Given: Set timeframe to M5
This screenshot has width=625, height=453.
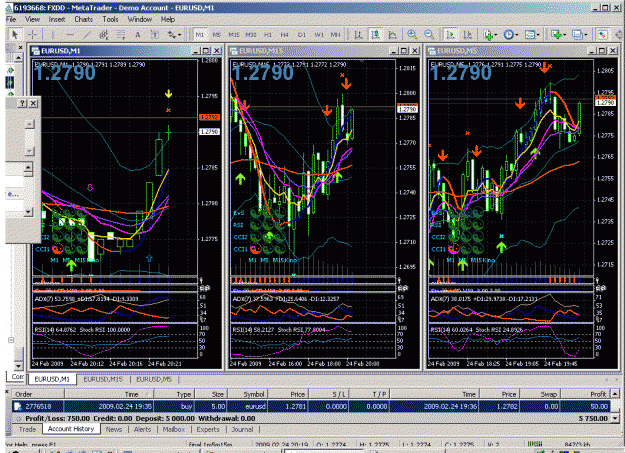Looking at the screenshot, I should [216, 35].
